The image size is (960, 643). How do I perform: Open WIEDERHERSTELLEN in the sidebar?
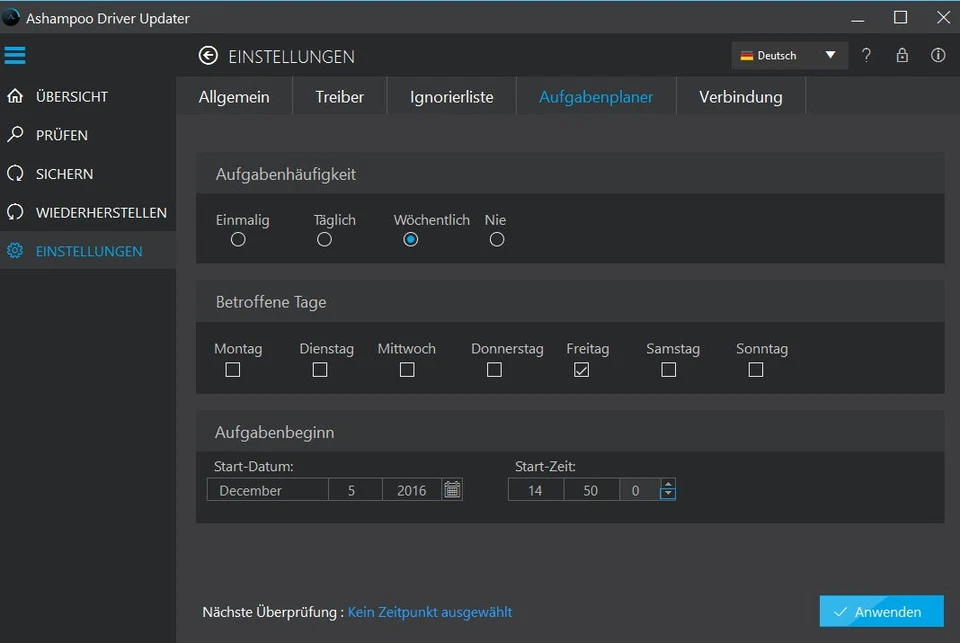pyautogui.click(x=100, y=213)
